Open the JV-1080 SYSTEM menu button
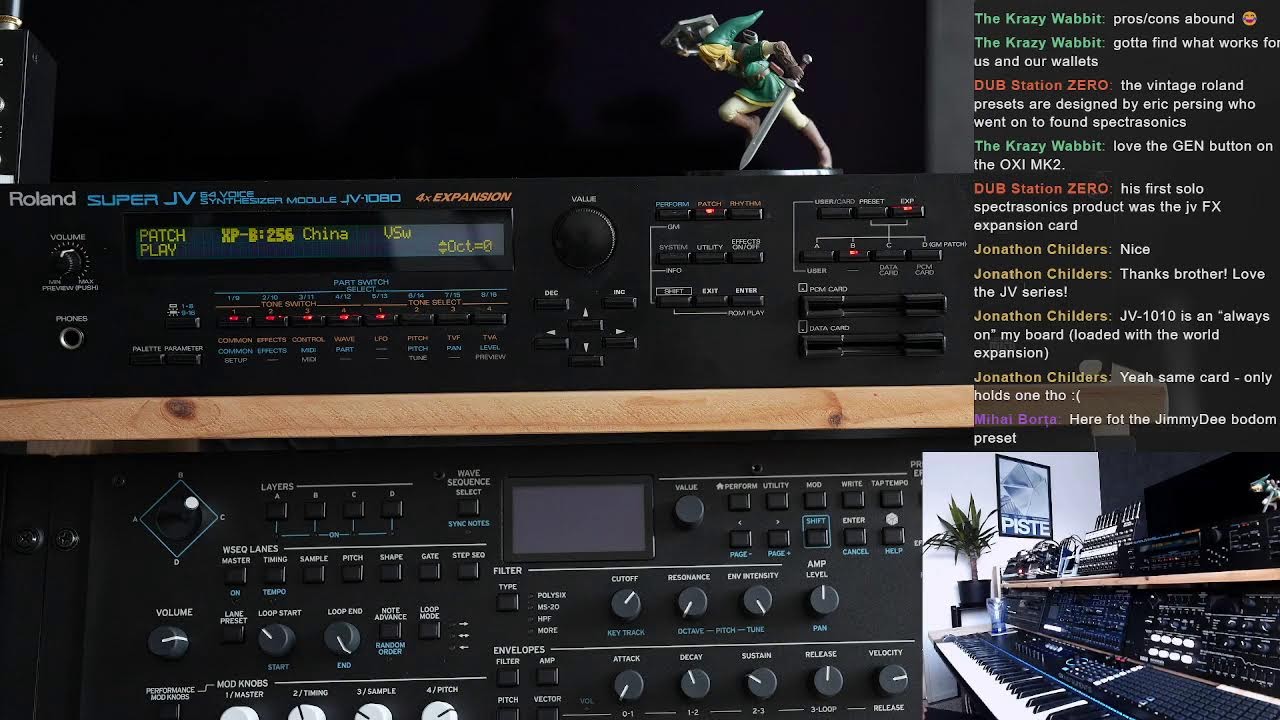 pos(672,258)
